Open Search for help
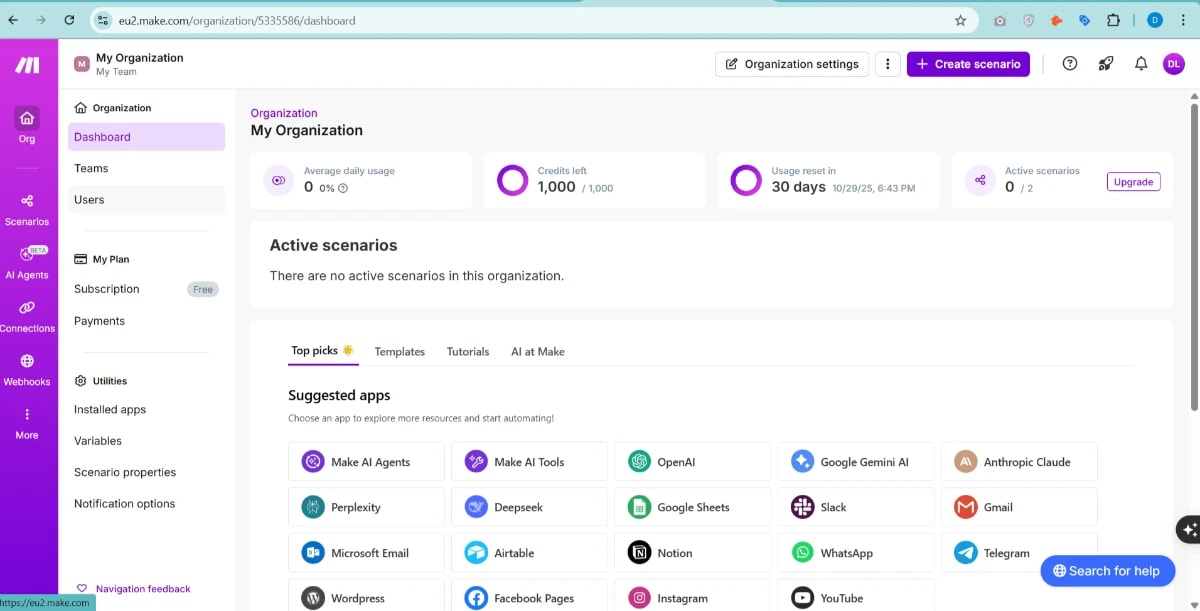This screenshot has width=1200, height=611. click(x=1107, y=571)
